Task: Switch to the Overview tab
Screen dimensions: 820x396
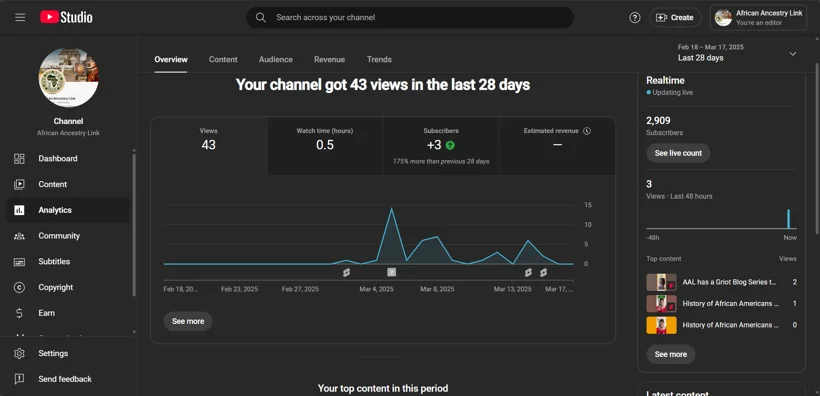Action: pos(171,59)
